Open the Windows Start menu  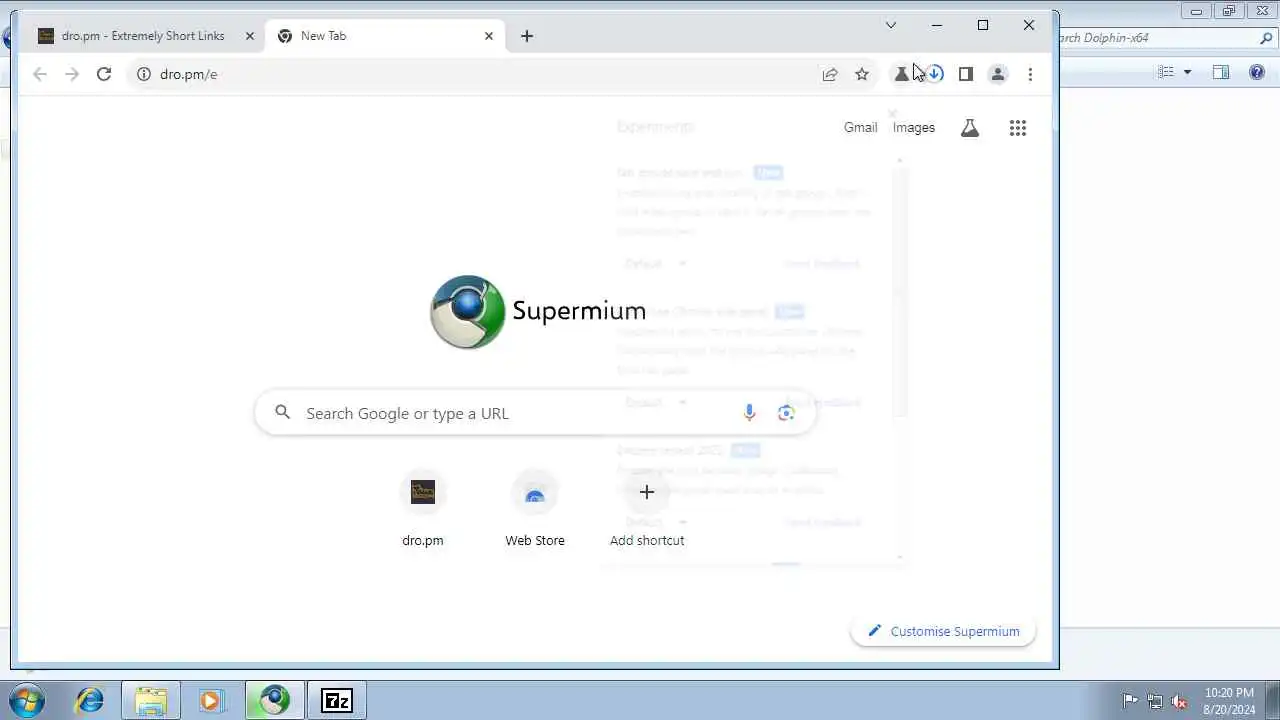coord(27,700)
